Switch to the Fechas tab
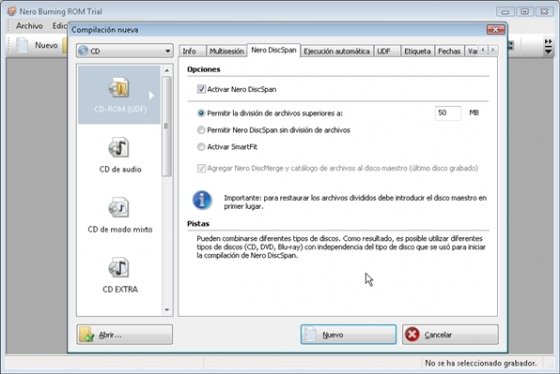The height and width of the screenshot is (374, 560). [x=449, y=51]
